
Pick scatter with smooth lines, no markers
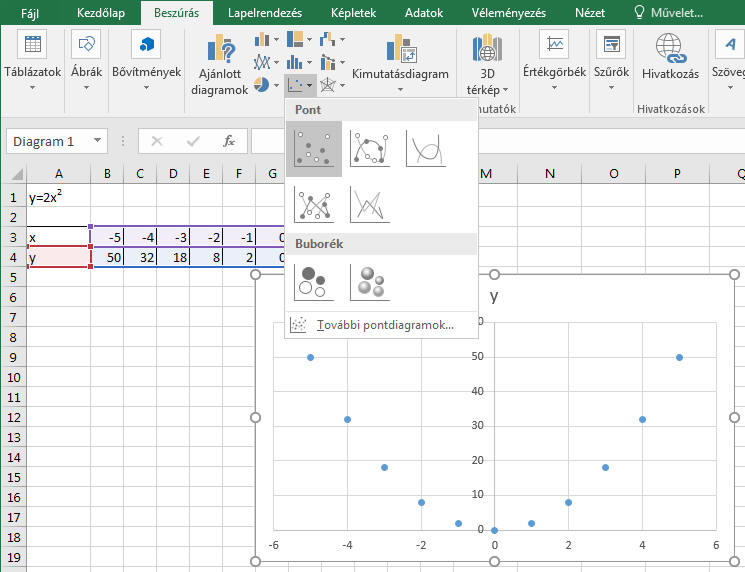point(426,149)
